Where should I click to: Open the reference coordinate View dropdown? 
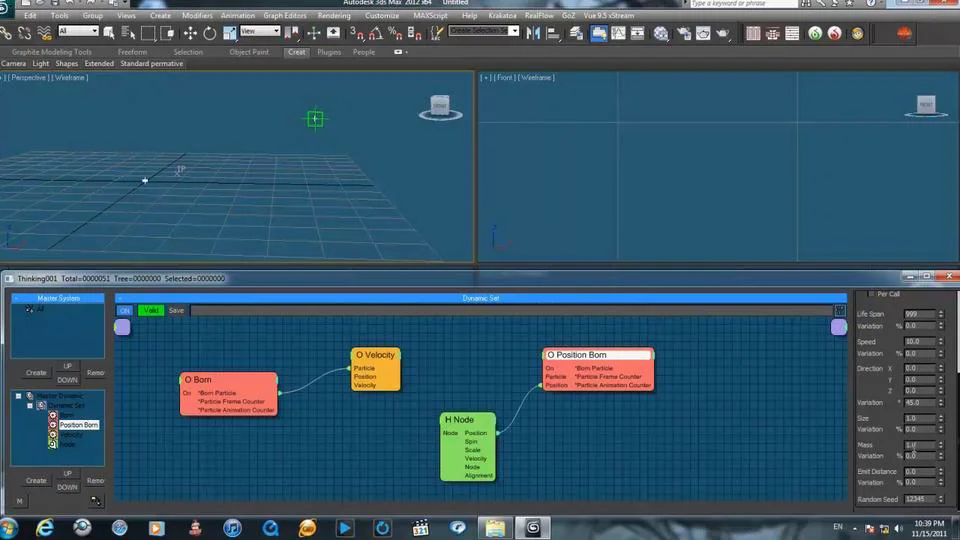pyautogui.click(x=260, y=31)
